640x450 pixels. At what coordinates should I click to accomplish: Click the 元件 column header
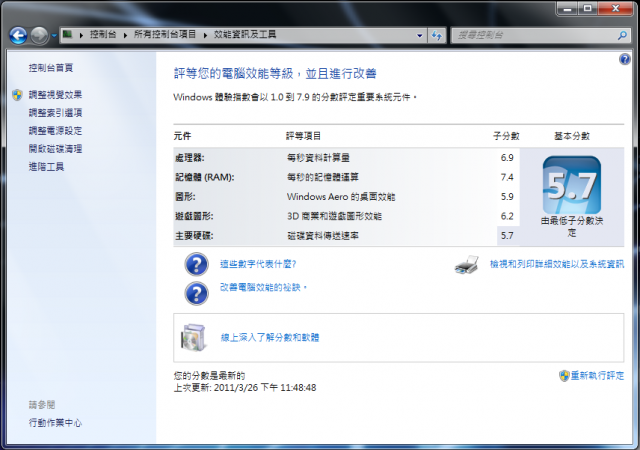tap(182, 136)
